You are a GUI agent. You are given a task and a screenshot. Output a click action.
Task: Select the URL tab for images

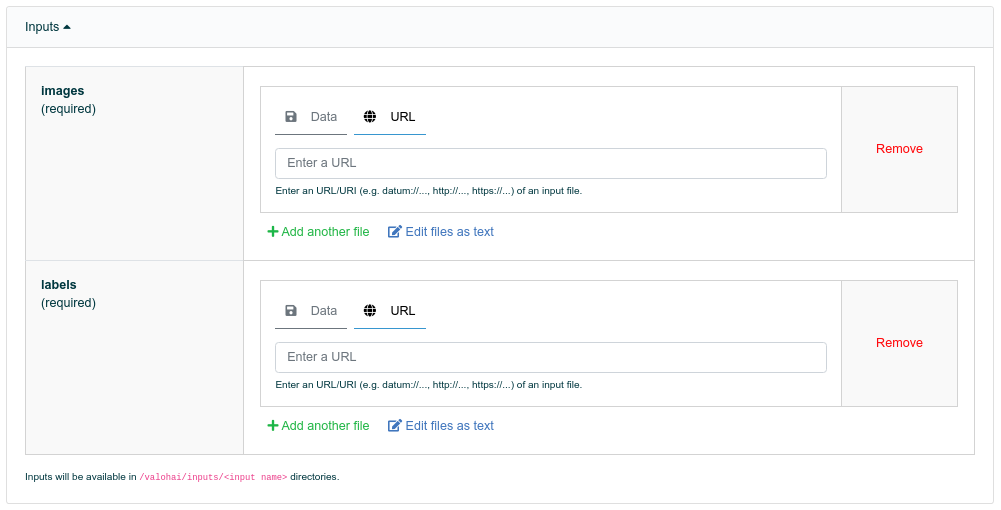(x=390, y=117)
